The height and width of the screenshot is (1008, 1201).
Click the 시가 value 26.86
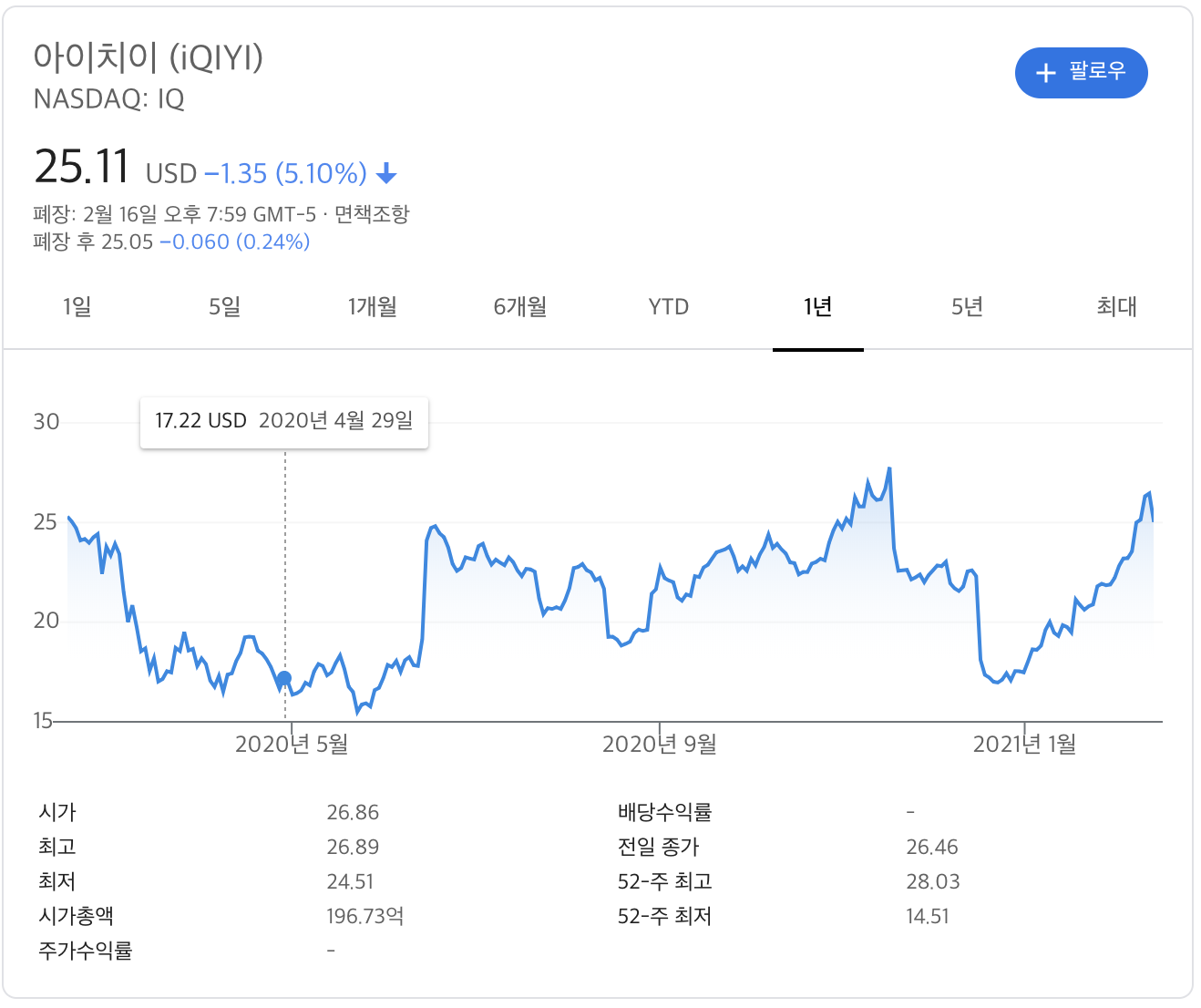(x=353, y=812)
